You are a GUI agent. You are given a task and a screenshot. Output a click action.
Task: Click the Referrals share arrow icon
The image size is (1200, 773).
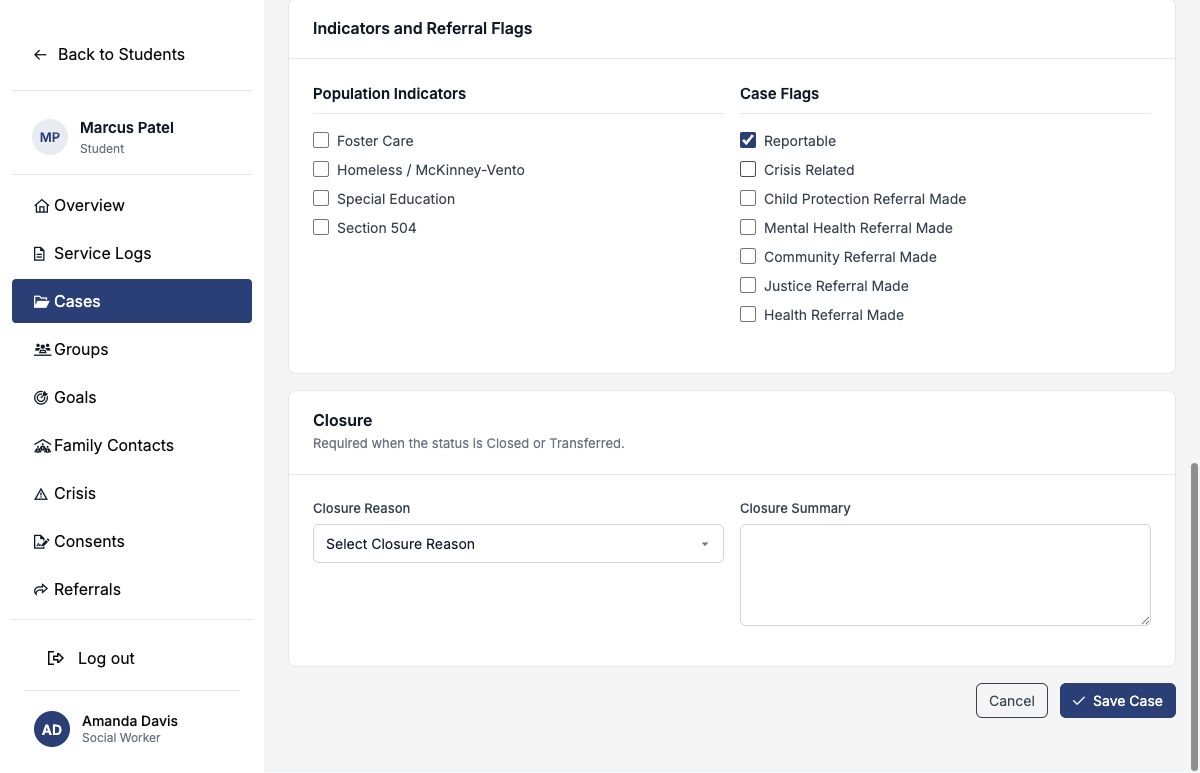click(x=41, y=590)
